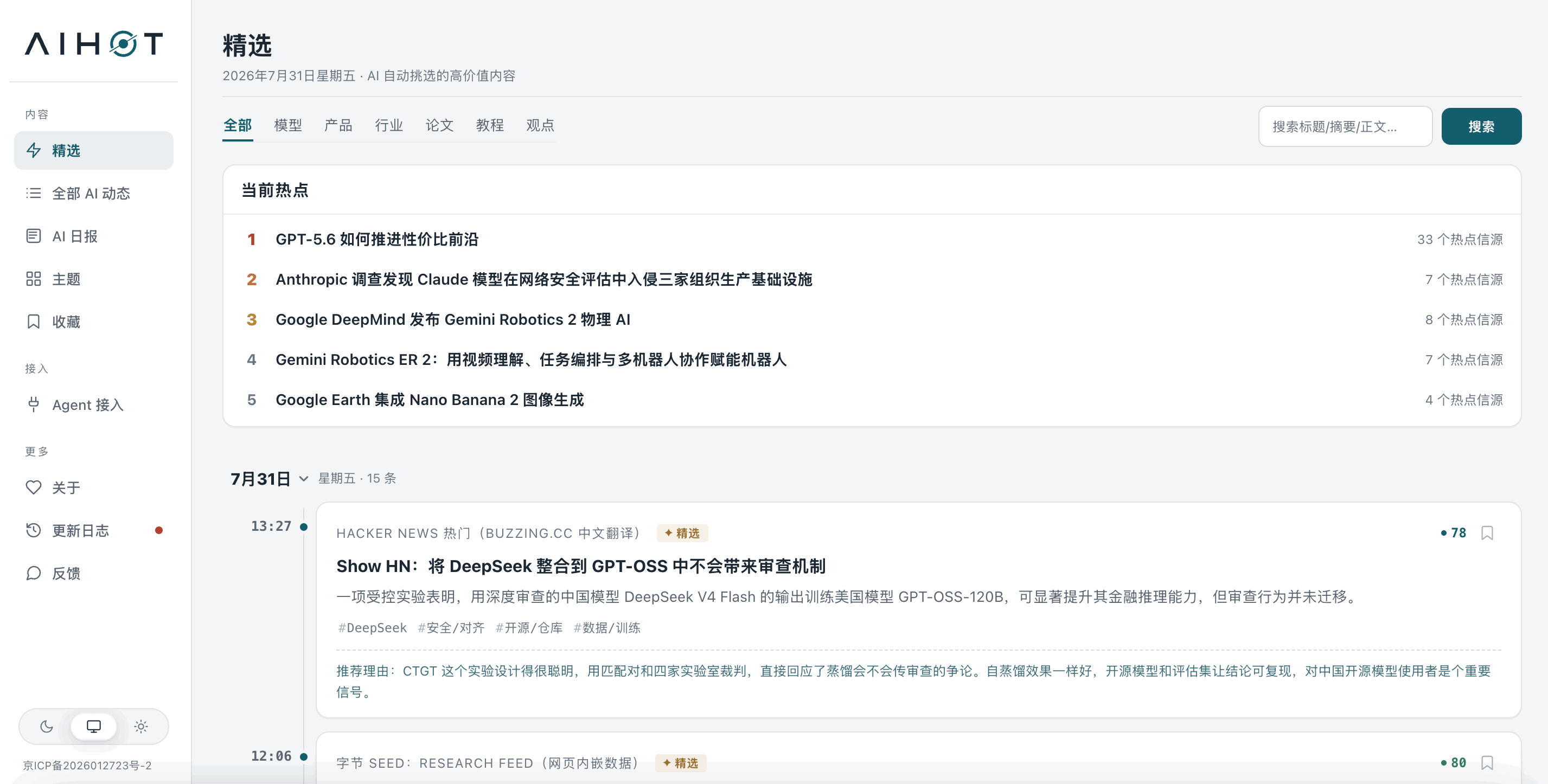This screenshot has height=784, width=1548.
Task: Open the 教程 tab
Action: click(490, 125)
